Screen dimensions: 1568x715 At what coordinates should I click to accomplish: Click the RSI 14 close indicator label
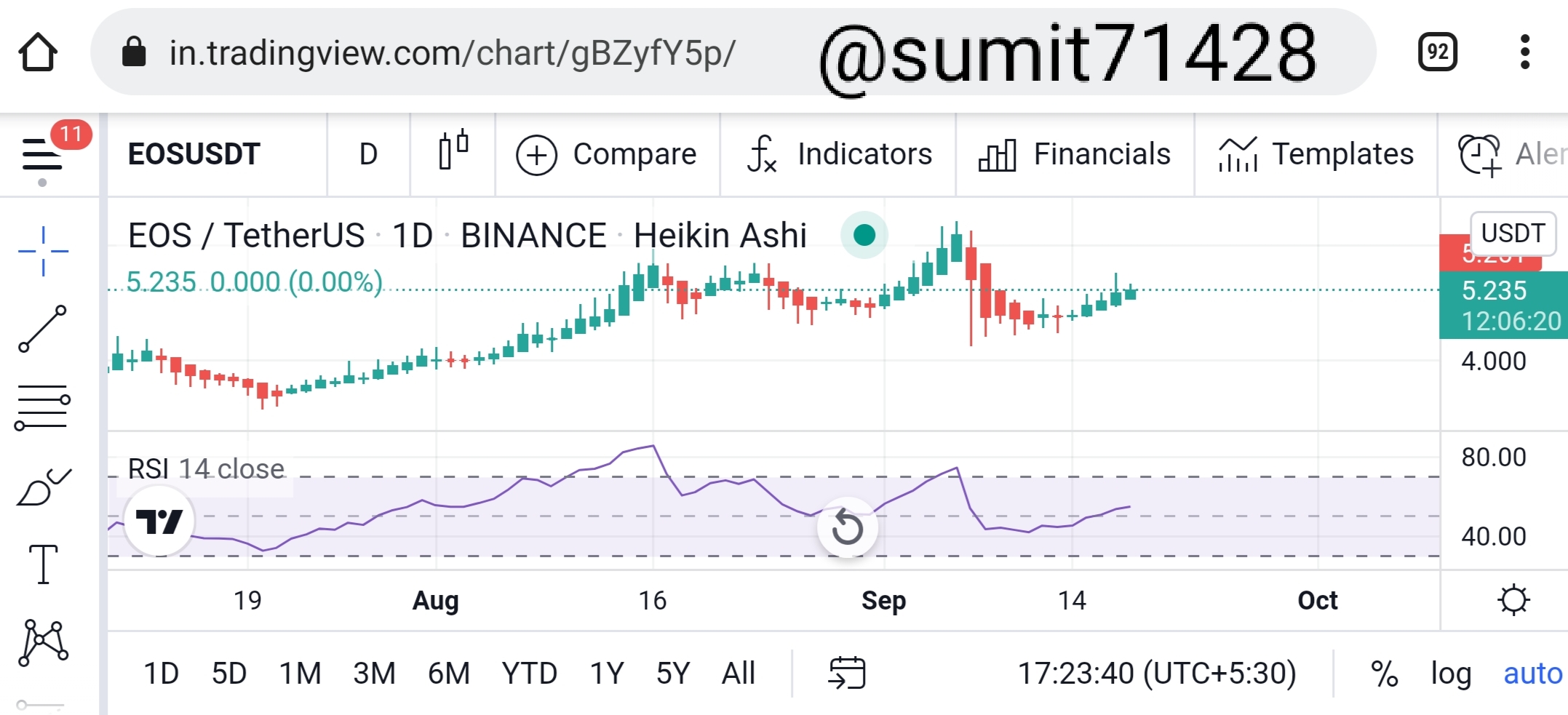coord(207,469)
